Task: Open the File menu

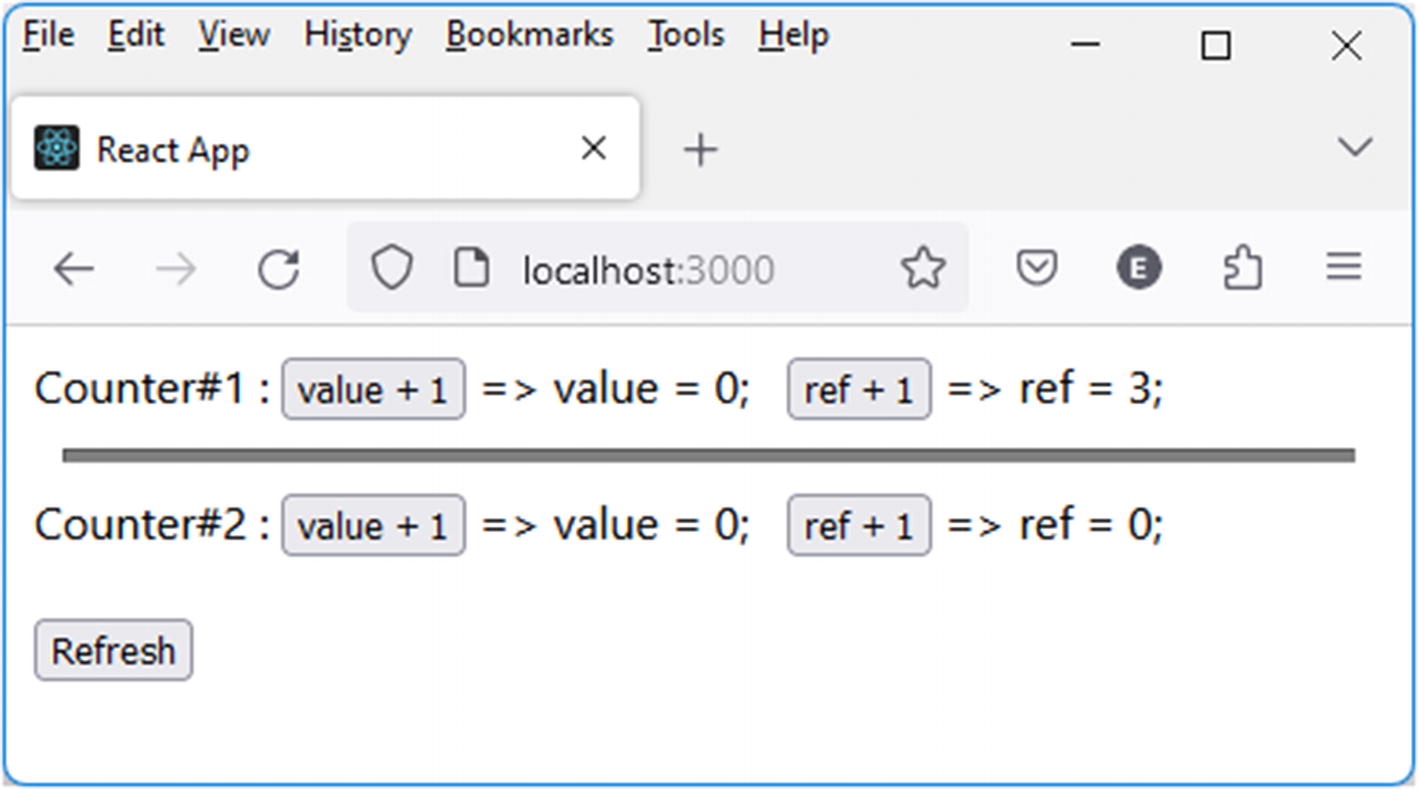Action: 48,35
